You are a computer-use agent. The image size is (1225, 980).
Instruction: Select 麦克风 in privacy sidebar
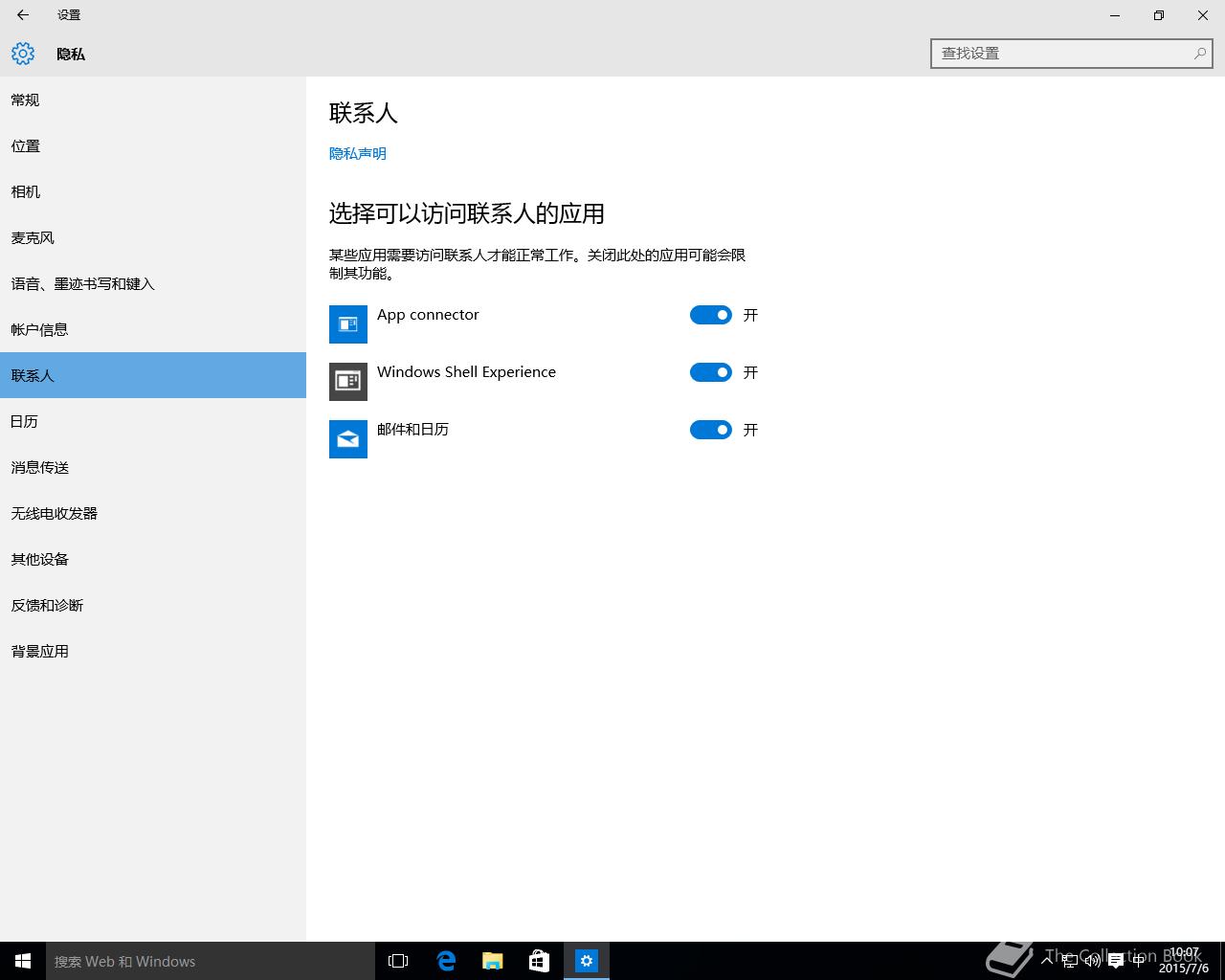tap(153, 237)
